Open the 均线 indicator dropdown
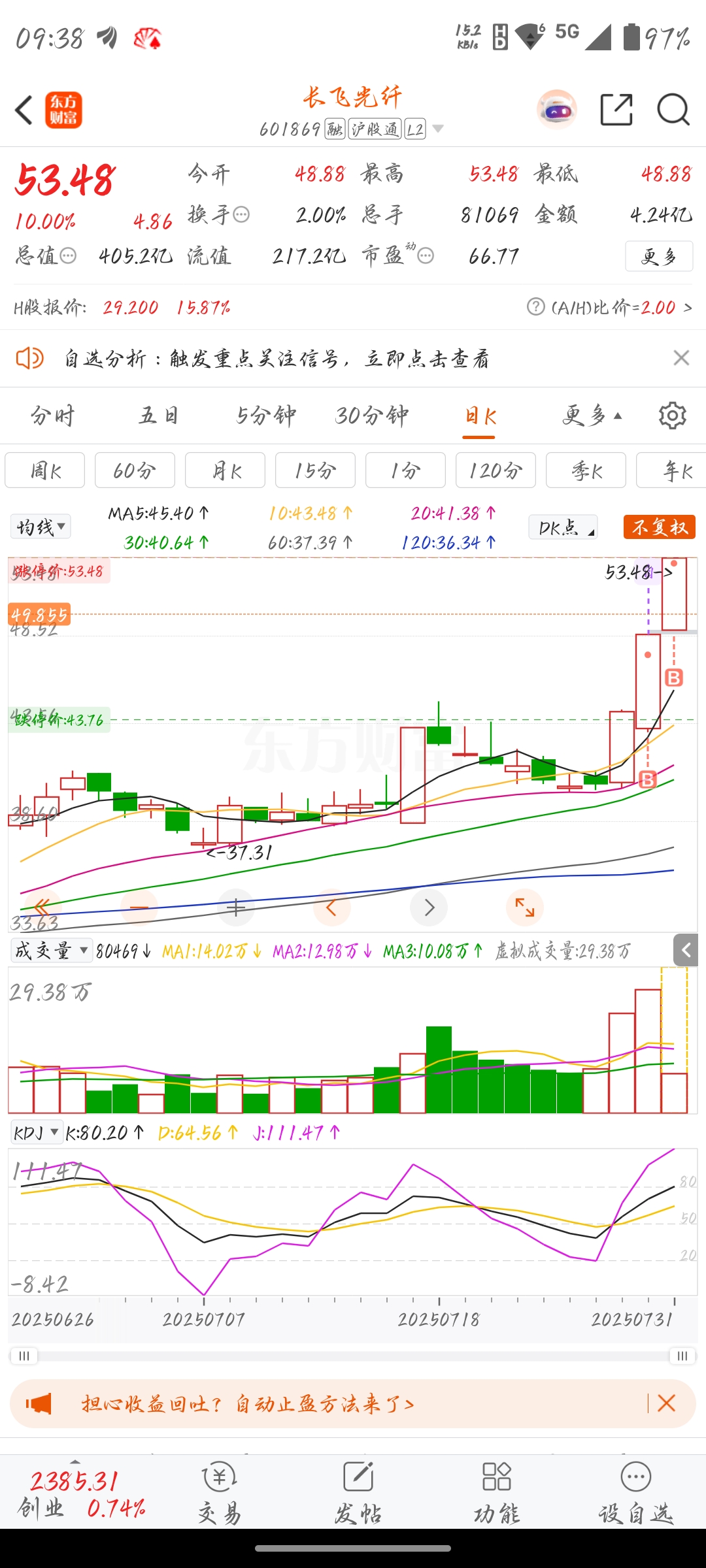This screenshot has width=706, height=1568. [x=41, y=527]
